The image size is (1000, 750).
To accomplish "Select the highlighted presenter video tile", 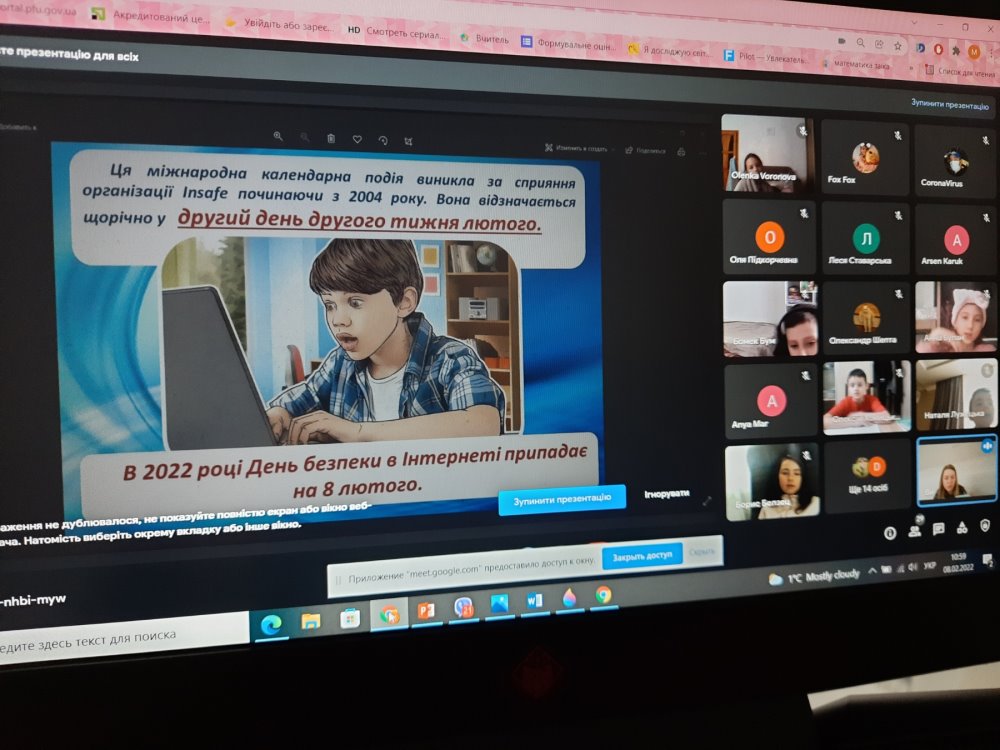I will (957, 471).
